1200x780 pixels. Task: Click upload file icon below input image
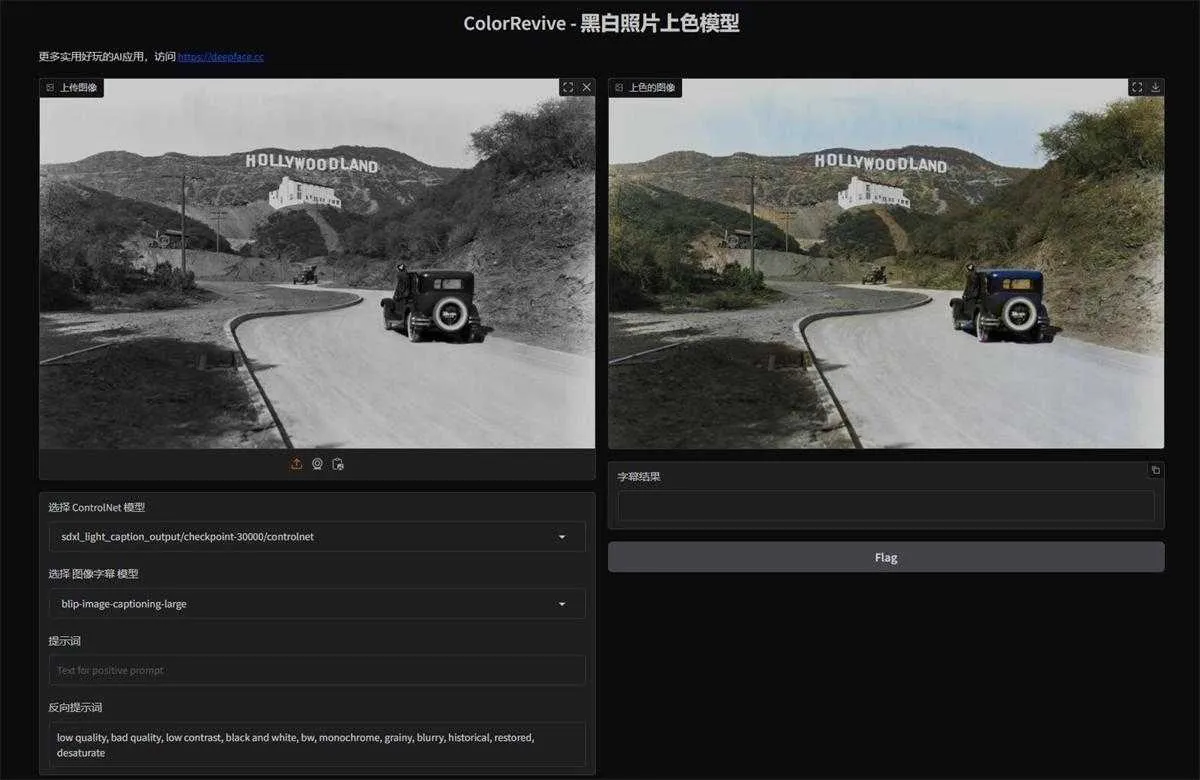click(x=296, y=464)
